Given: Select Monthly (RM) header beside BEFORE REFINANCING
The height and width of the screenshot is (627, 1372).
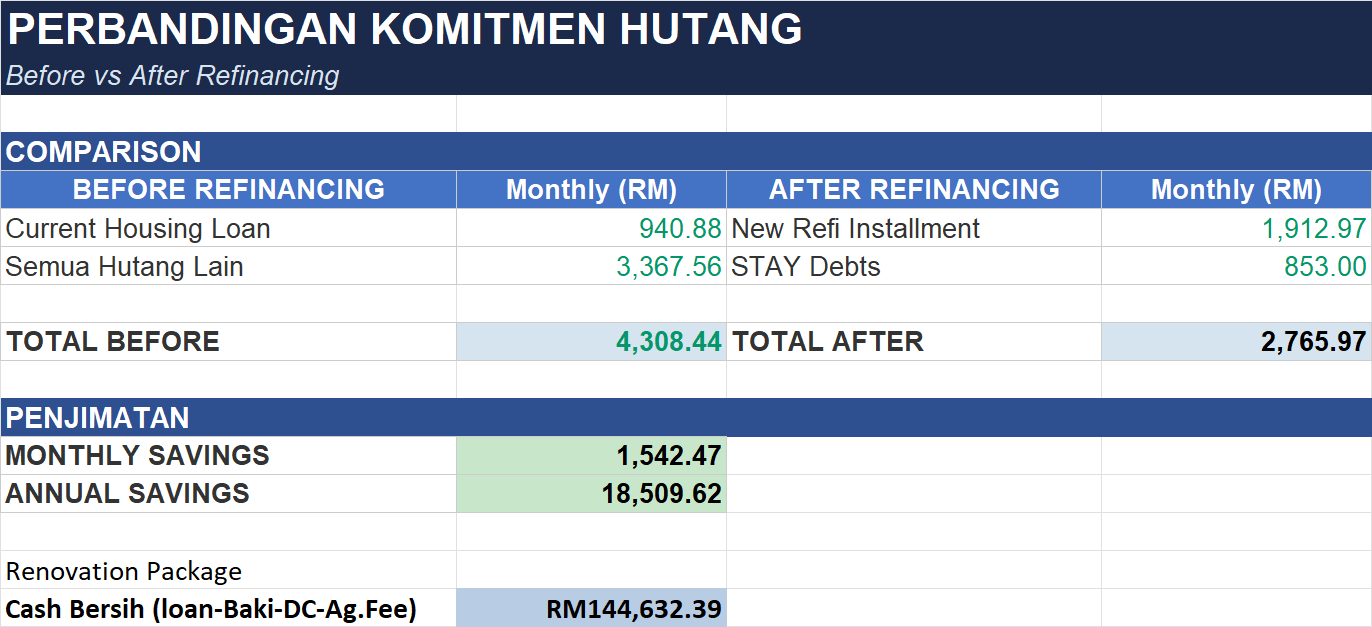Looking at the screenshot, I should (591, 190).
